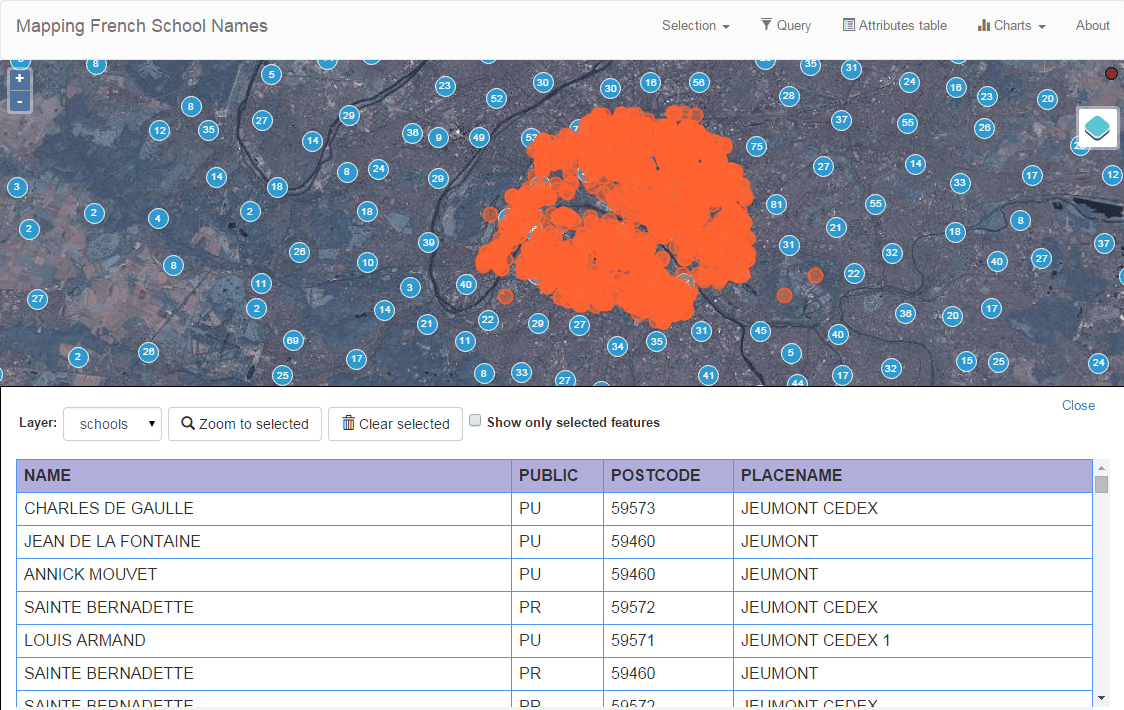Viewport: 1124px width, 710px height.
Task: Open the layer switcher icon on map
Action: click(x=1097, y=128)
